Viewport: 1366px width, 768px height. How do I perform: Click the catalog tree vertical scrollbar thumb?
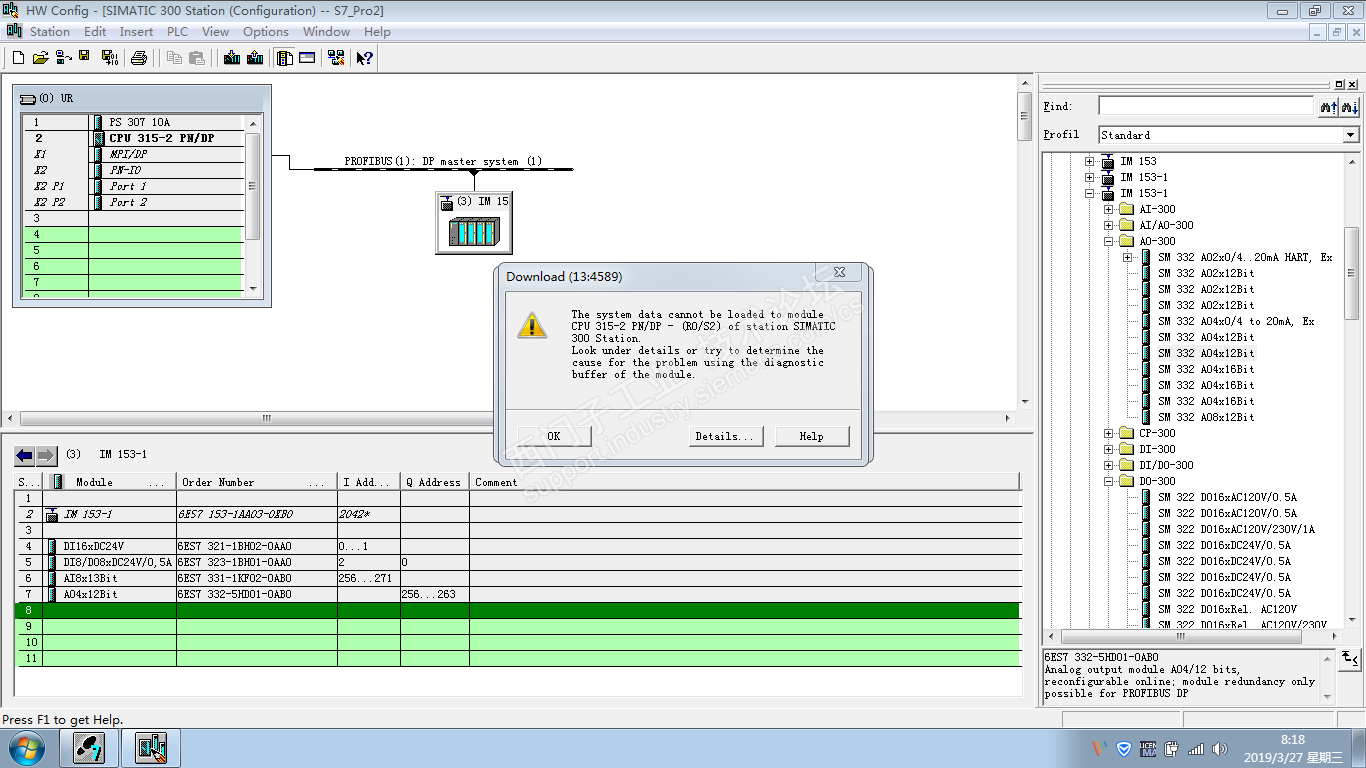pos(1351,272)
